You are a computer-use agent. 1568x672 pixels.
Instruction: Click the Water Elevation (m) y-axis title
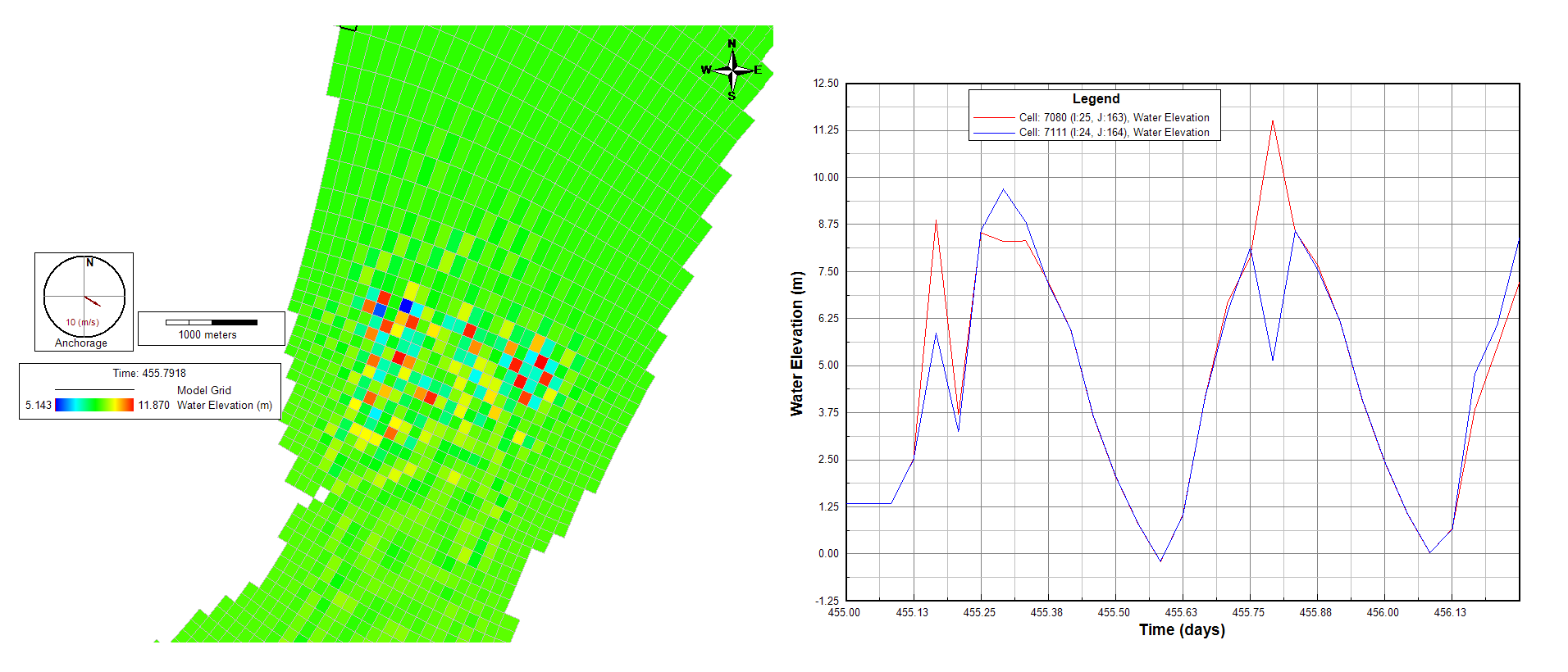coord(796,343)
